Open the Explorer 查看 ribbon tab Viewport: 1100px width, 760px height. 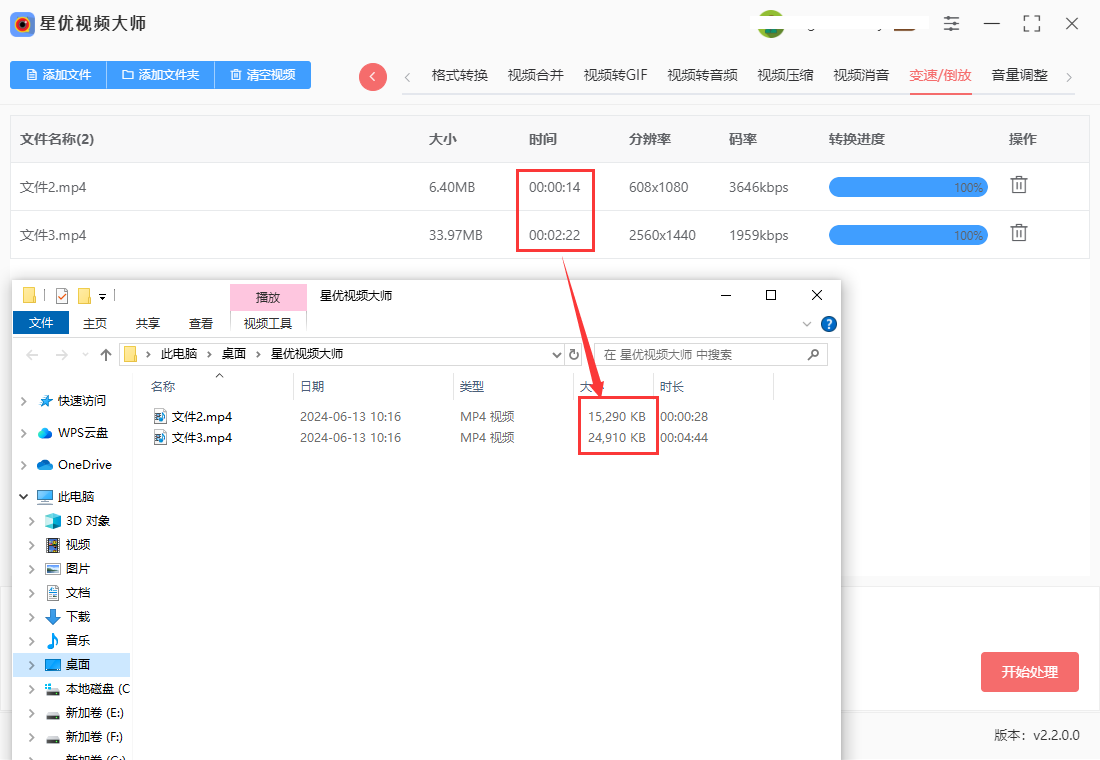[x=201, y=324]
